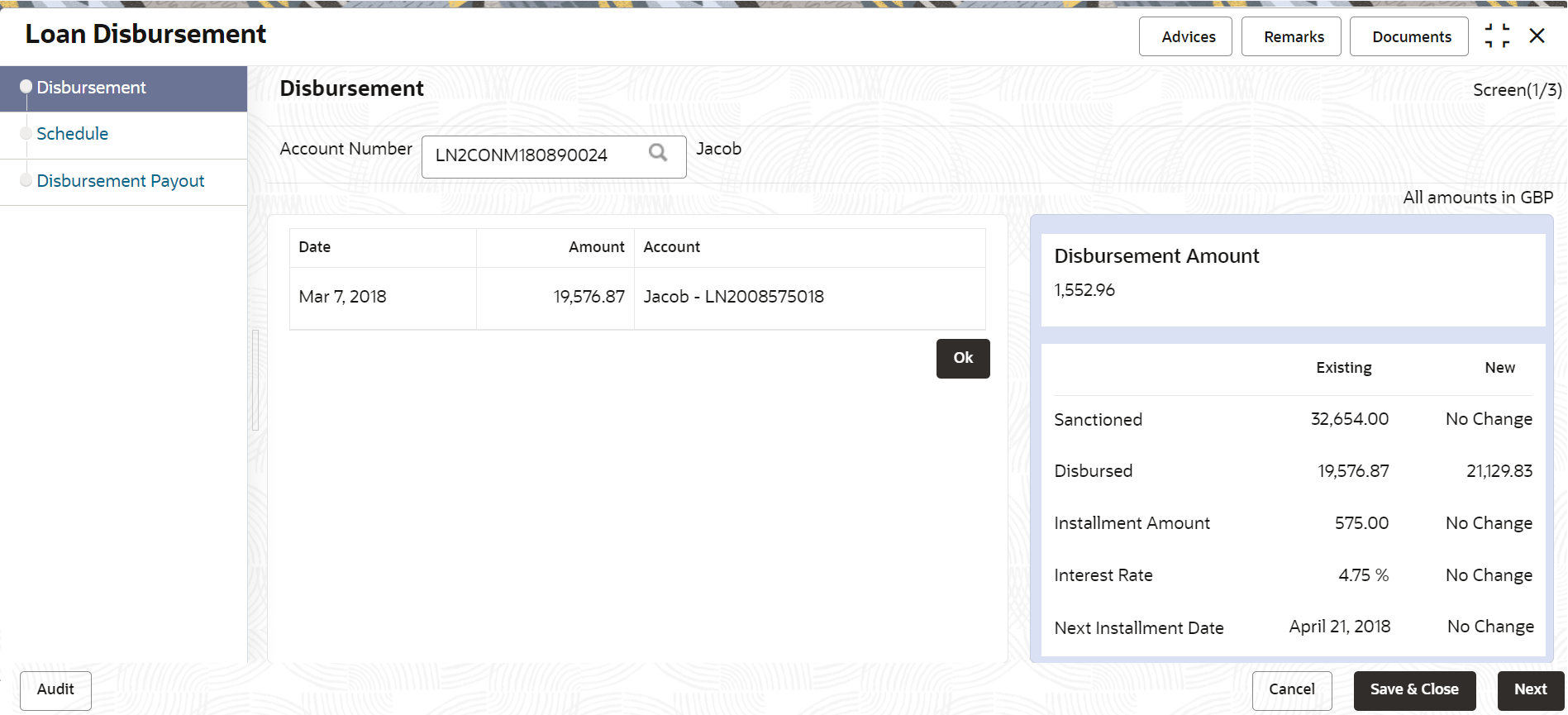Click the Audit button

(x=55, y=689)
